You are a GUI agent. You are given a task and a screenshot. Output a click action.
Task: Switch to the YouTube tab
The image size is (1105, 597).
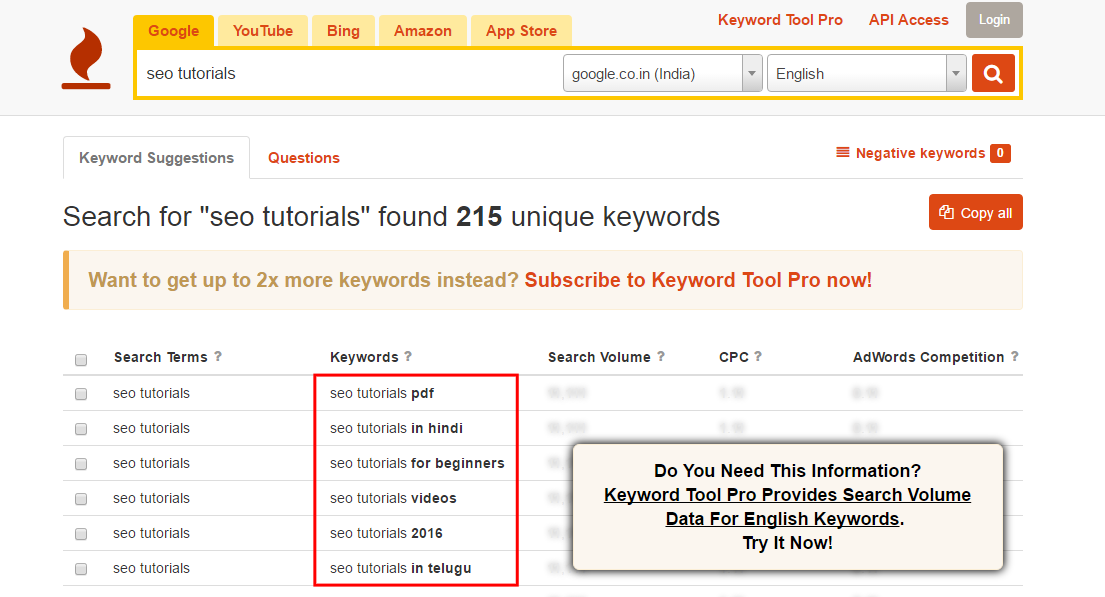[x=263, y=31]
